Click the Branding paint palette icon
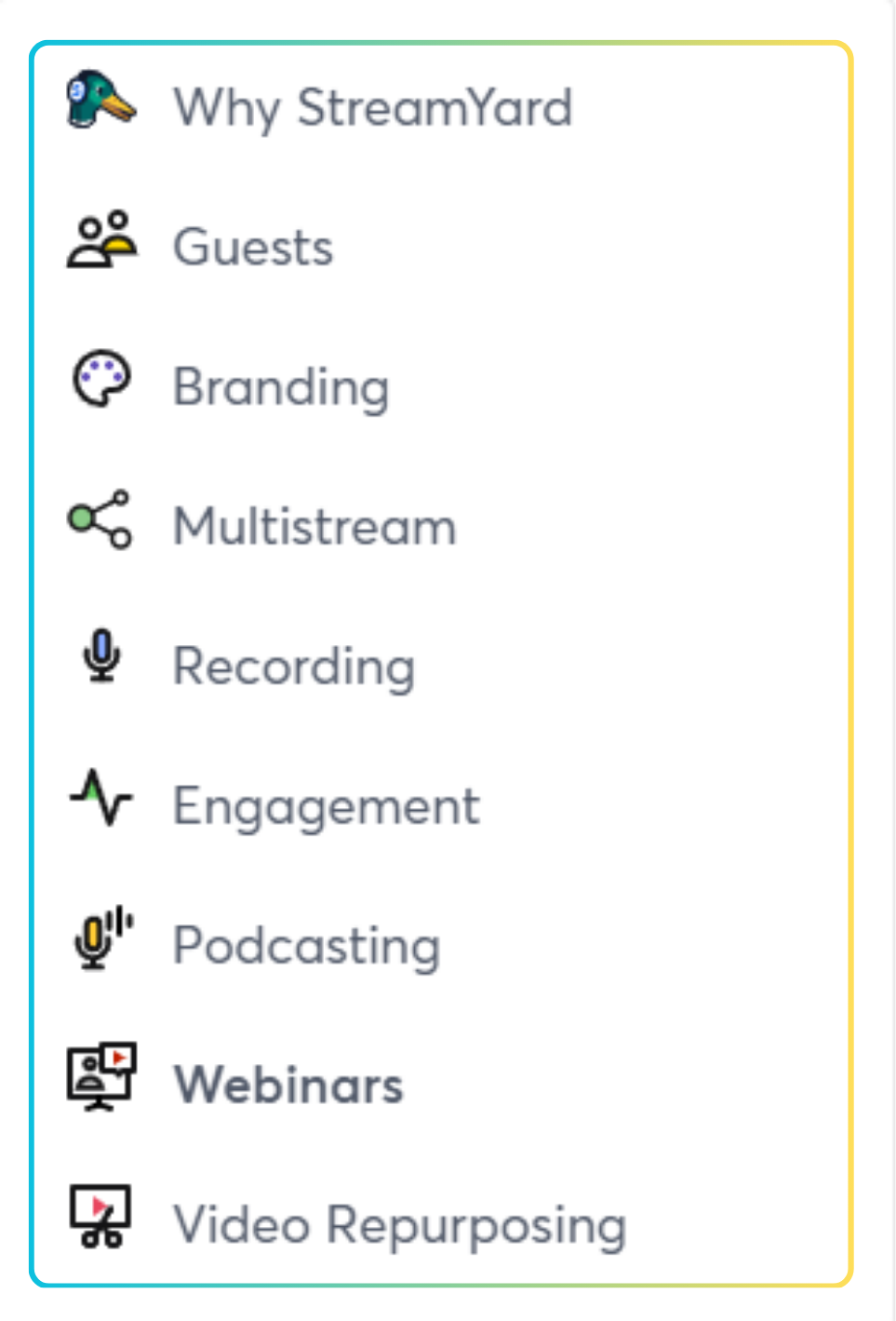Image resolution: width=896 pixels, height=1321 pixels. pos(101,380)
